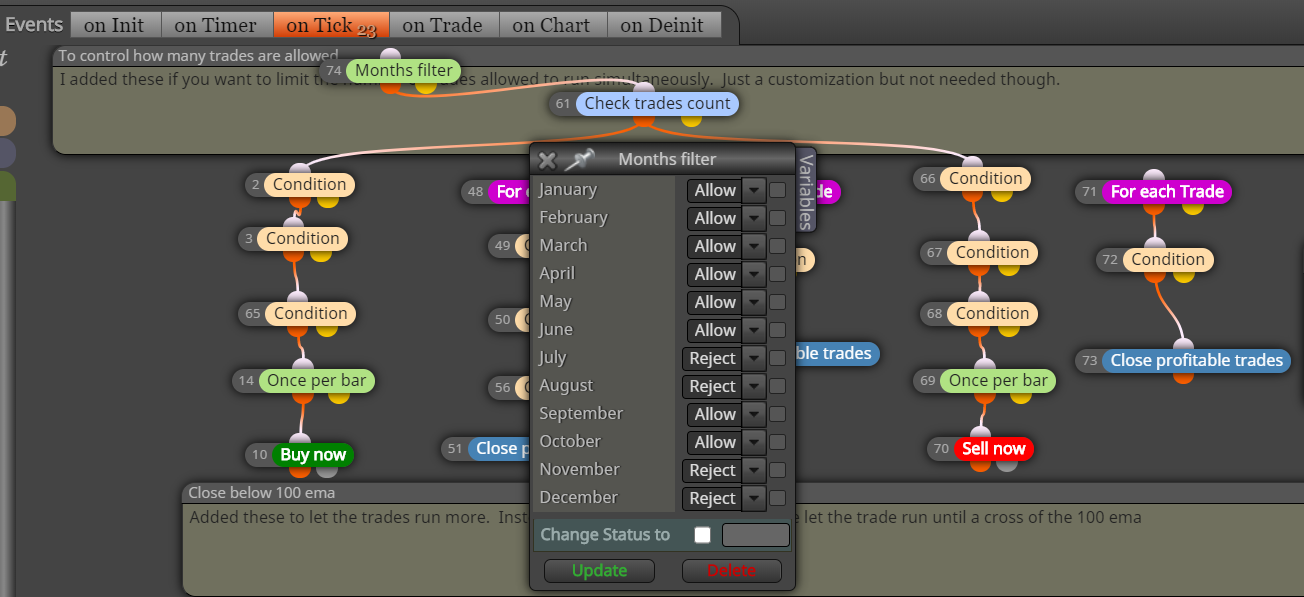Open the March Allow dropdown
The height and width of the screenshot is (597, 1304).
[726, 246]
